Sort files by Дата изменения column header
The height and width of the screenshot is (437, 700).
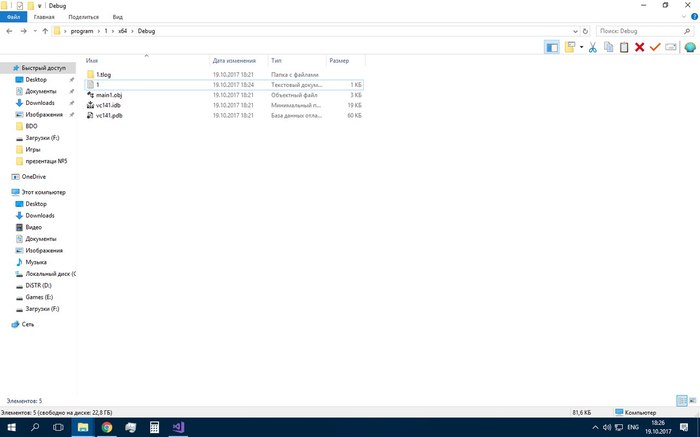234,60
